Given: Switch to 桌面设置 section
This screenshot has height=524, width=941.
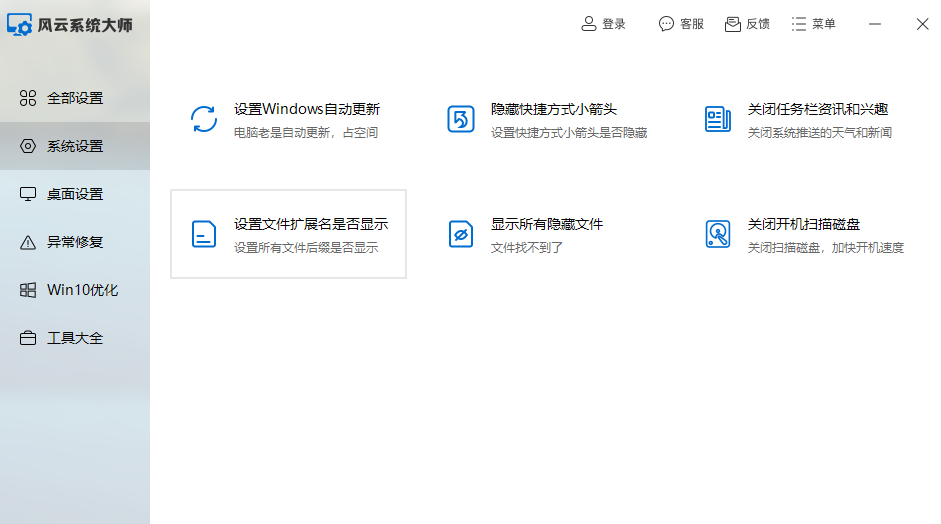Looking at the screenshot, I should 75,194.
